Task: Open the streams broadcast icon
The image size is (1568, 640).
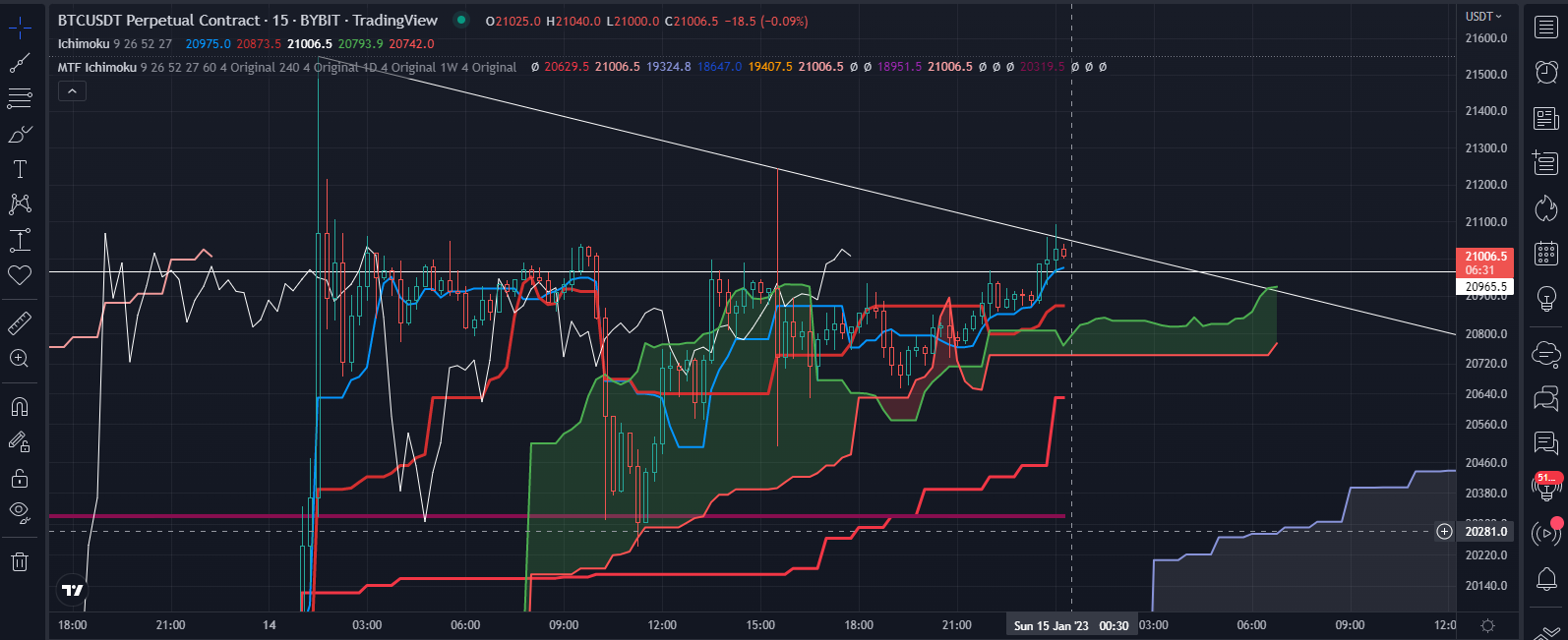Action: coord(1546,534)
